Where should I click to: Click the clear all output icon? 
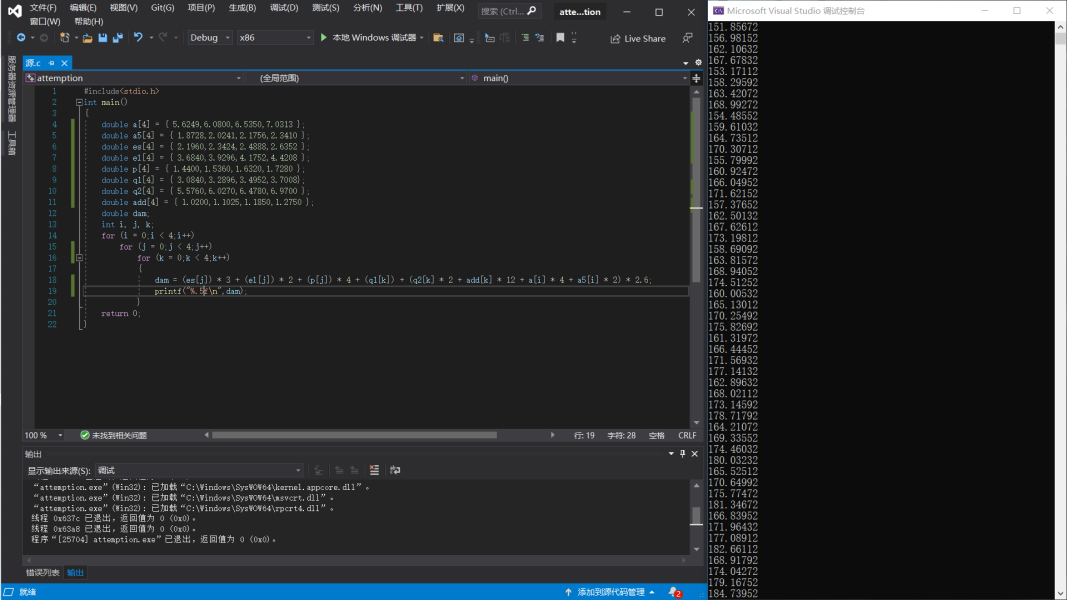coord(374,470)
